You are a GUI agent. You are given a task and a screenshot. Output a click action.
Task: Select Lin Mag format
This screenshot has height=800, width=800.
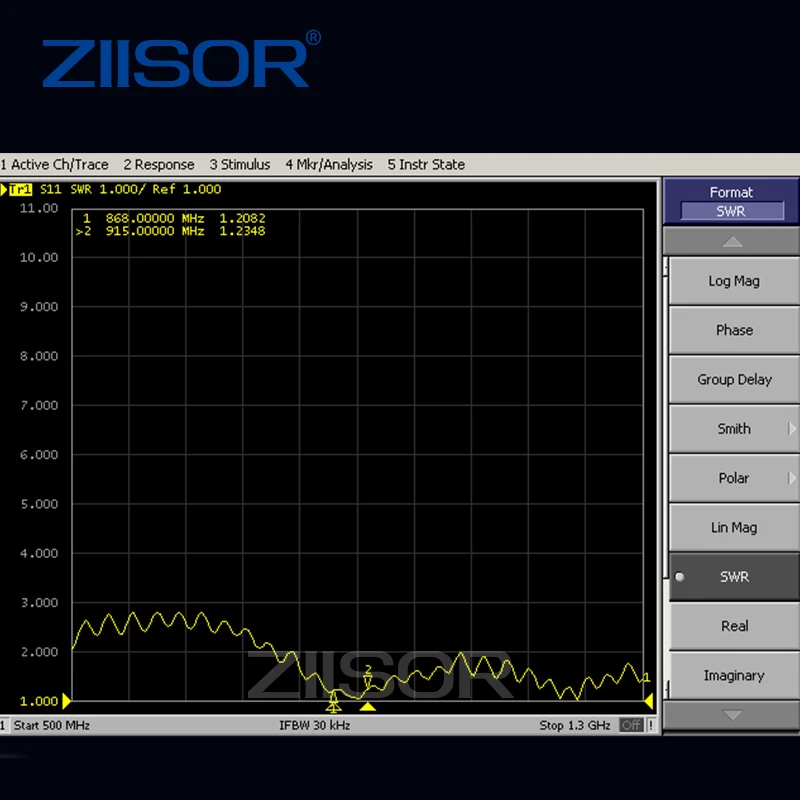[x=734, y=528]
